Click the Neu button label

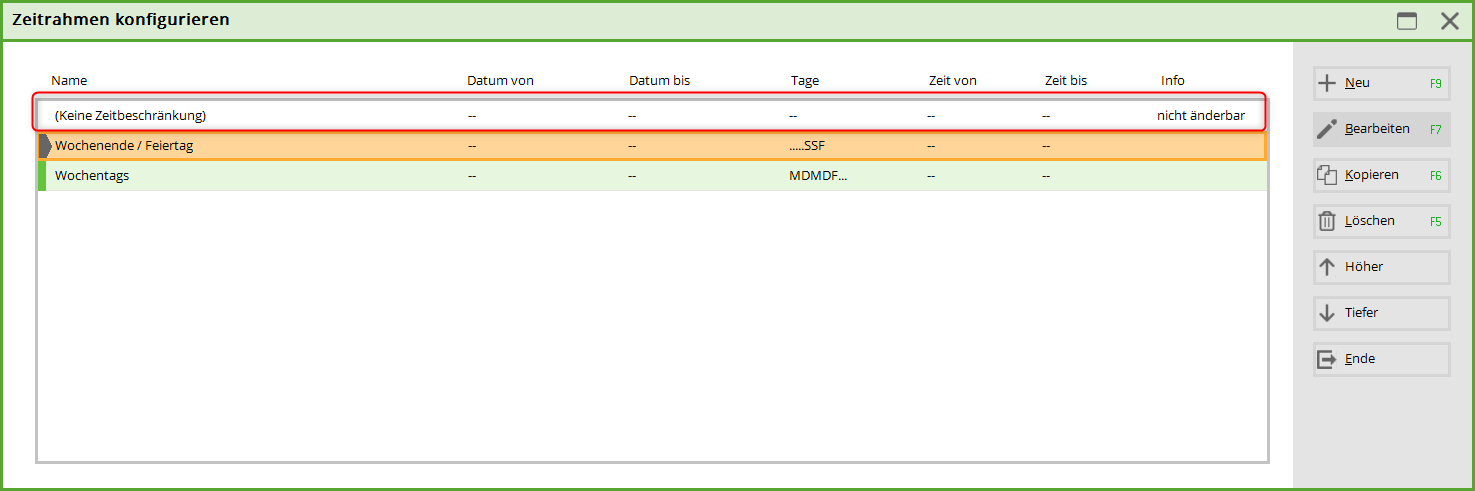[x=1357, y=83]
